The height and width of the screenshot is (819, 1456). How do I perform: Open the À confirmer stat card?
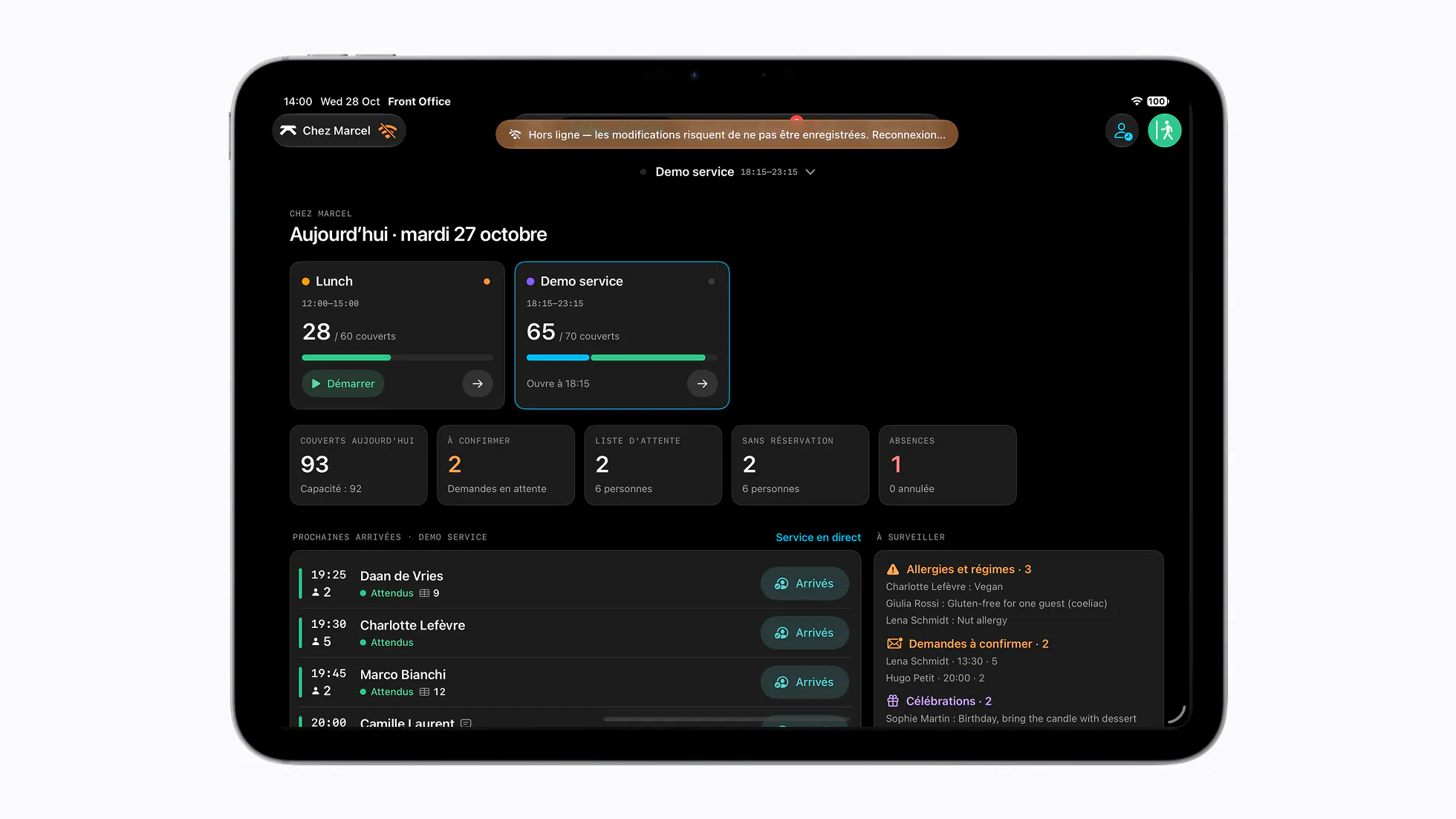coord(506,465)
